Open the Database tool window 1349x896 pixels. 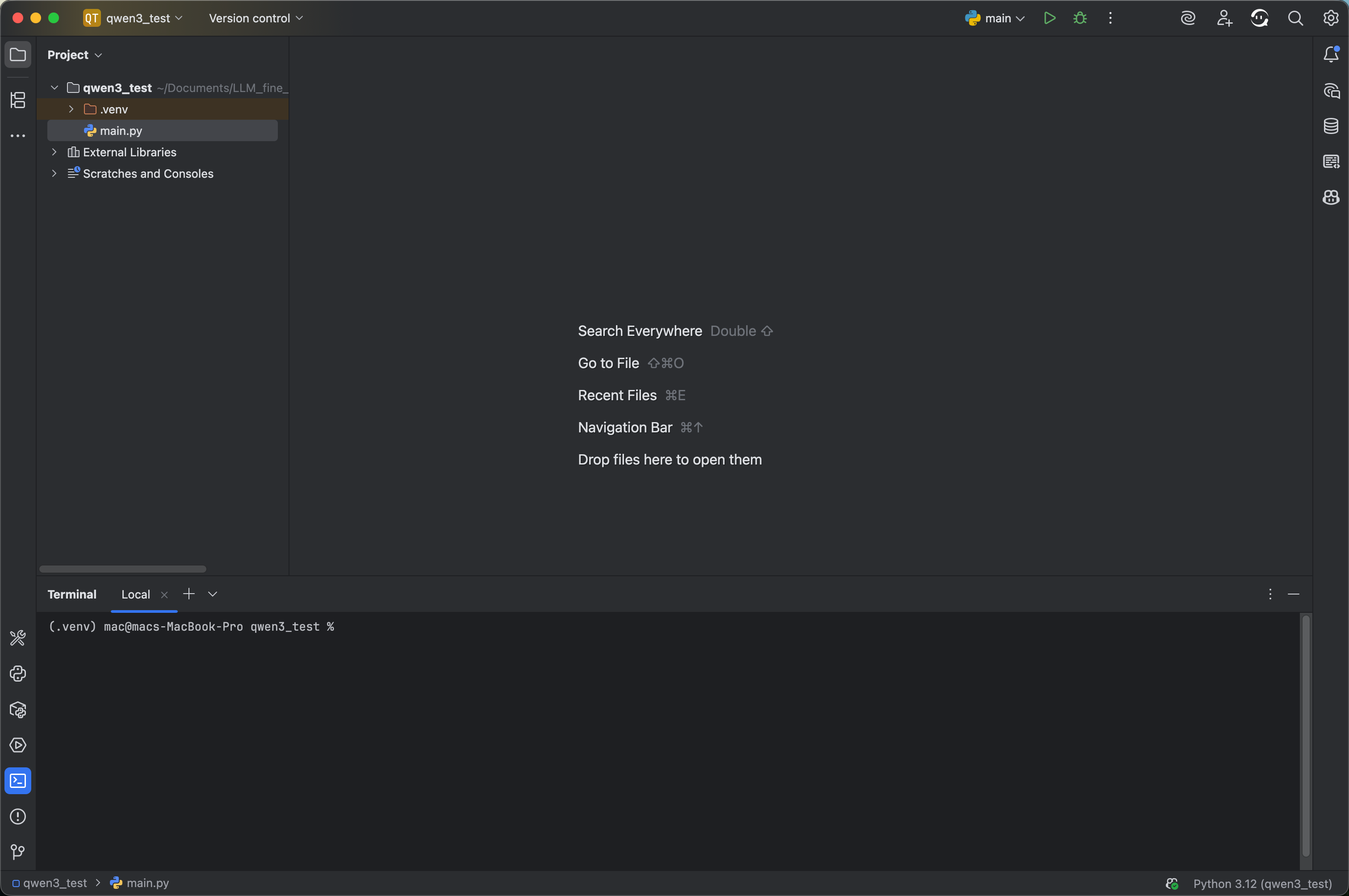(x=1331, y=126)
